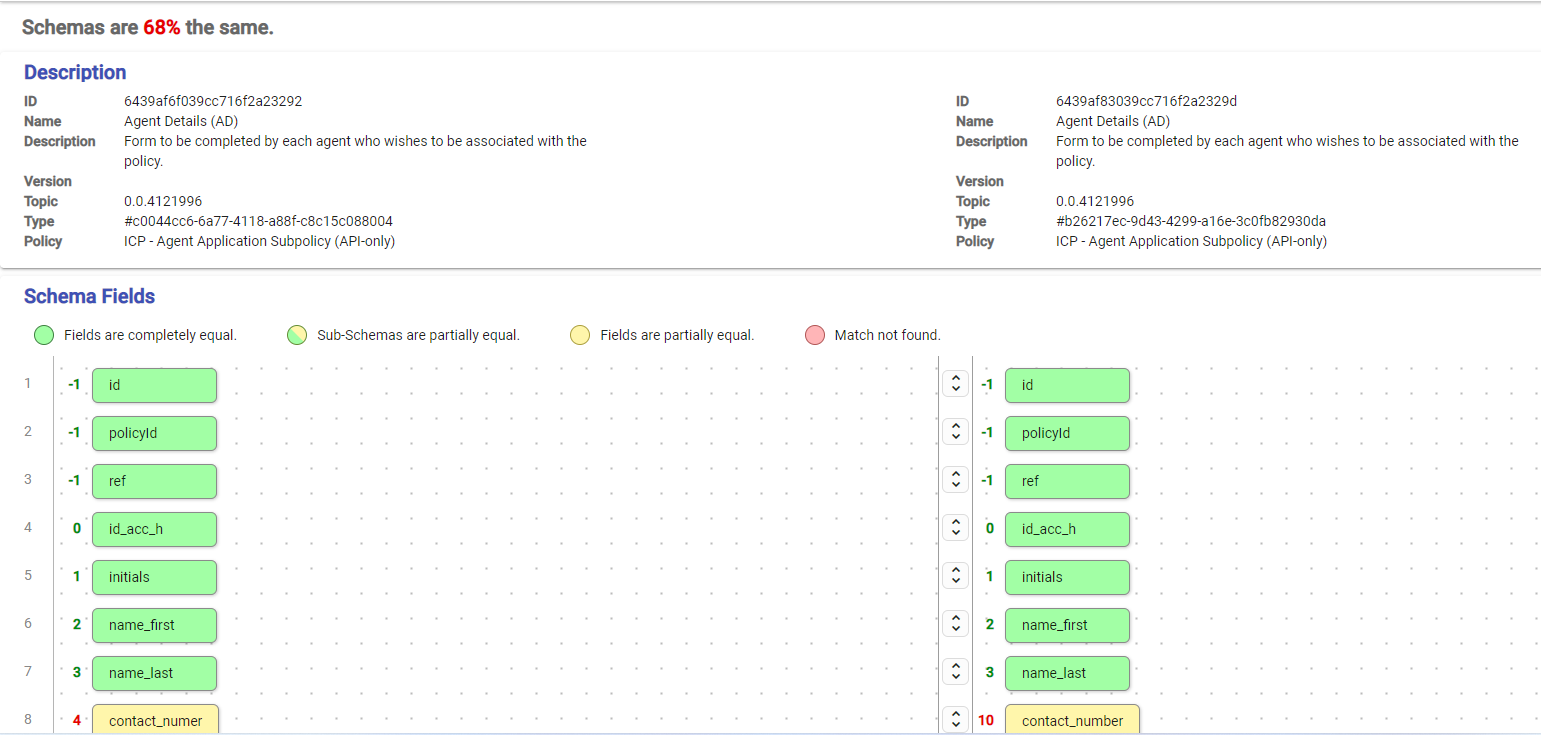Select "contact_number" in the right schema
The width and height of the screenshot is (1541, 735).
1072,719
